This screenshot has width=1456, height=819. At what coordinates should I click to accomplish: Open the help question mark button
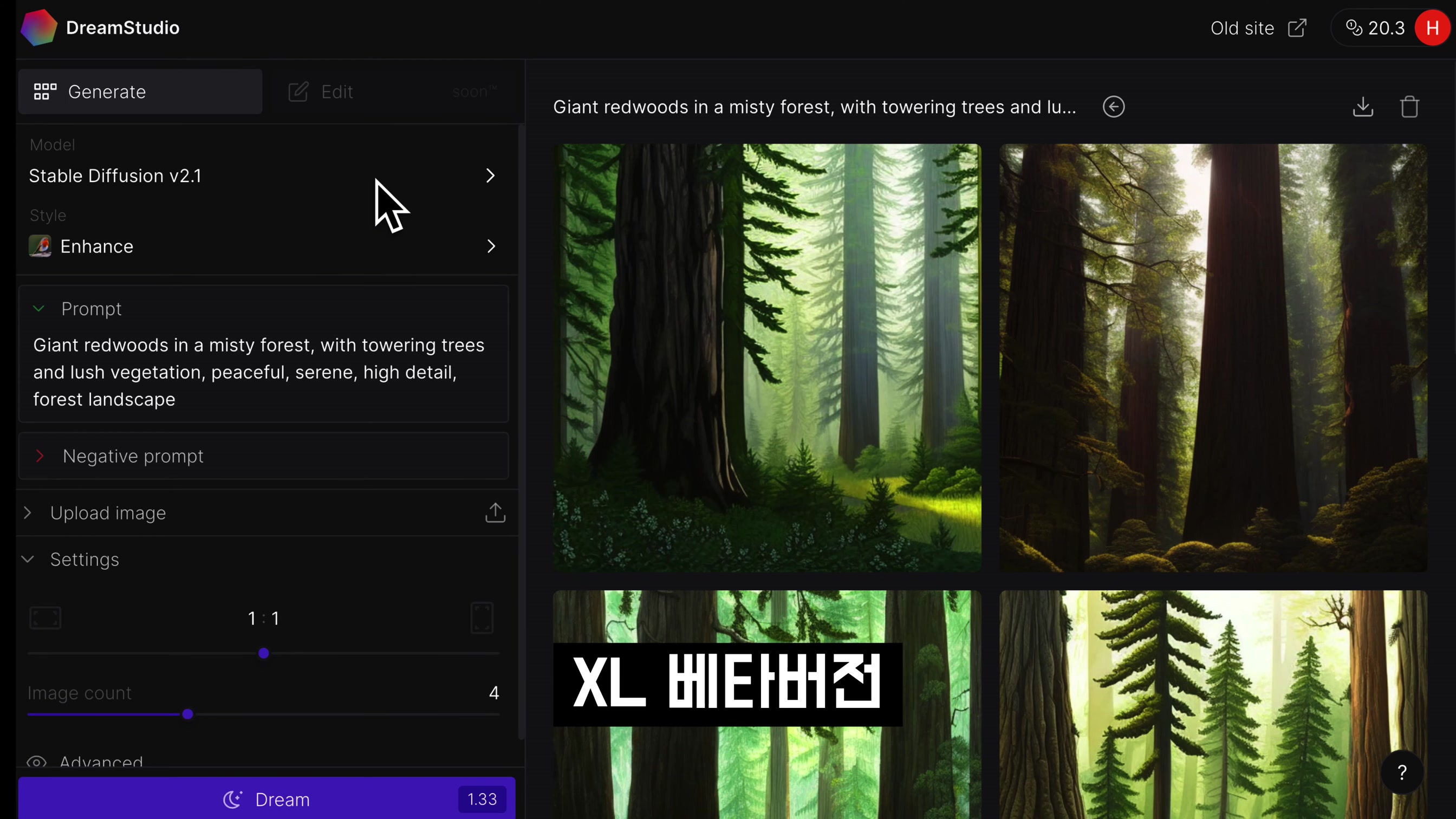click(x=1402, y=772)
